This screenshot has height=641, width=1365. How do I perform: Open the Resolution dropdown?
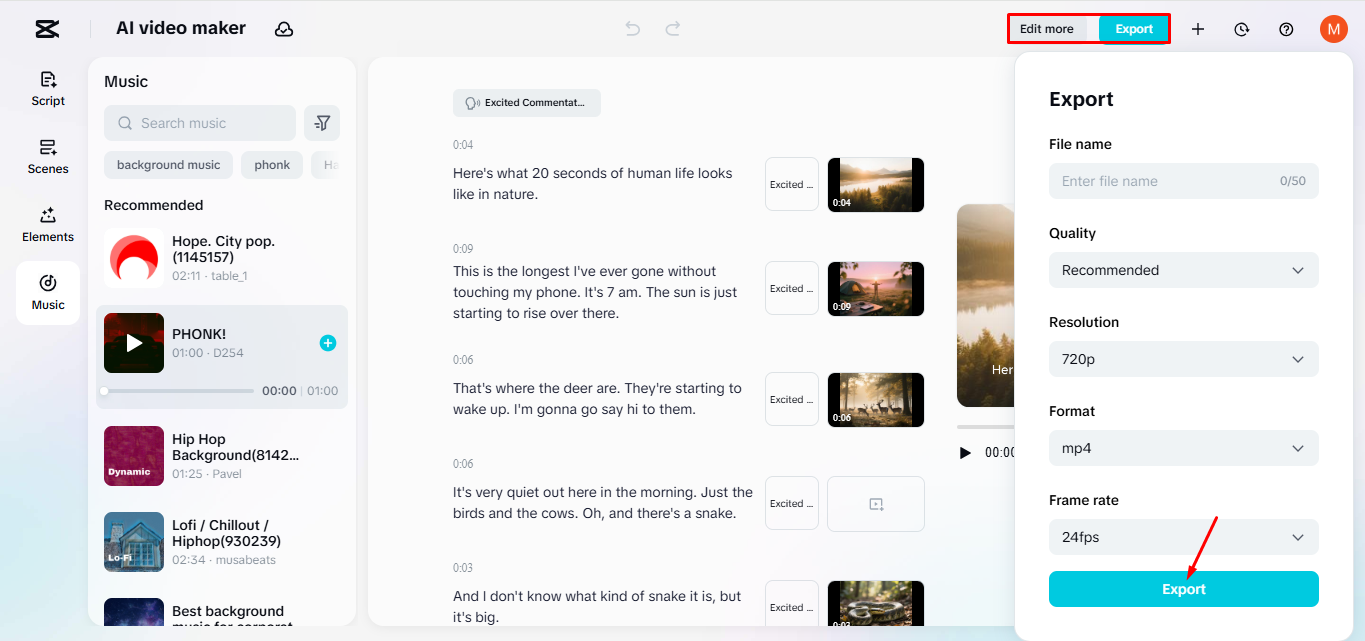coord(1183,359)
